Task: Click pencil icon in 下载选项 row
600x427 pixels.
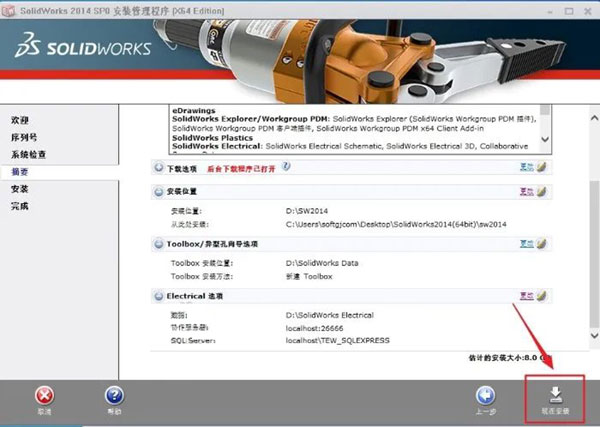Action: [541, 167]
